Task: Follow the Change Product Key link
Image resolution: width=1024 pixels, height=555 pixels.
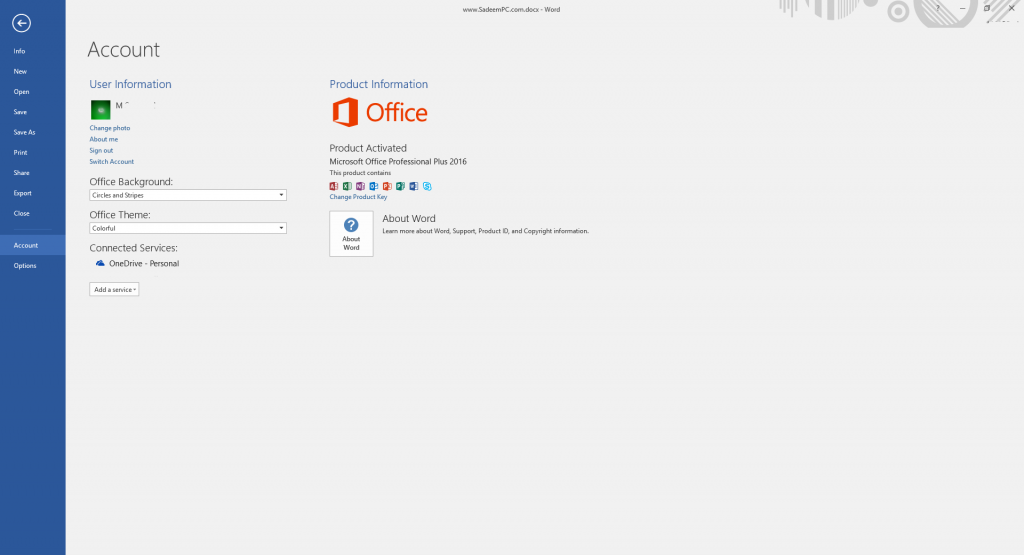Action: tap(359, 197)
